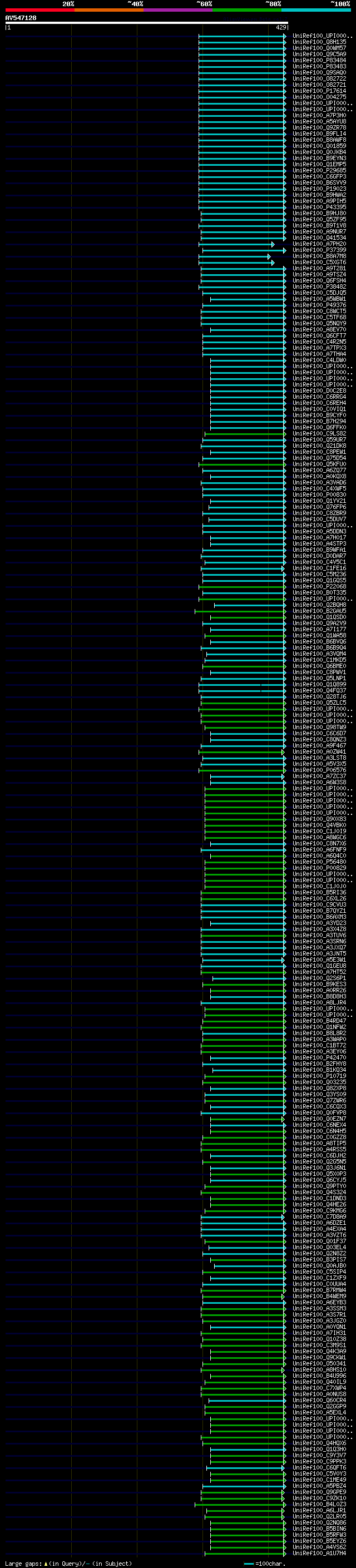Click the orange ~40% legend color bar

click(x=109, y=11)
